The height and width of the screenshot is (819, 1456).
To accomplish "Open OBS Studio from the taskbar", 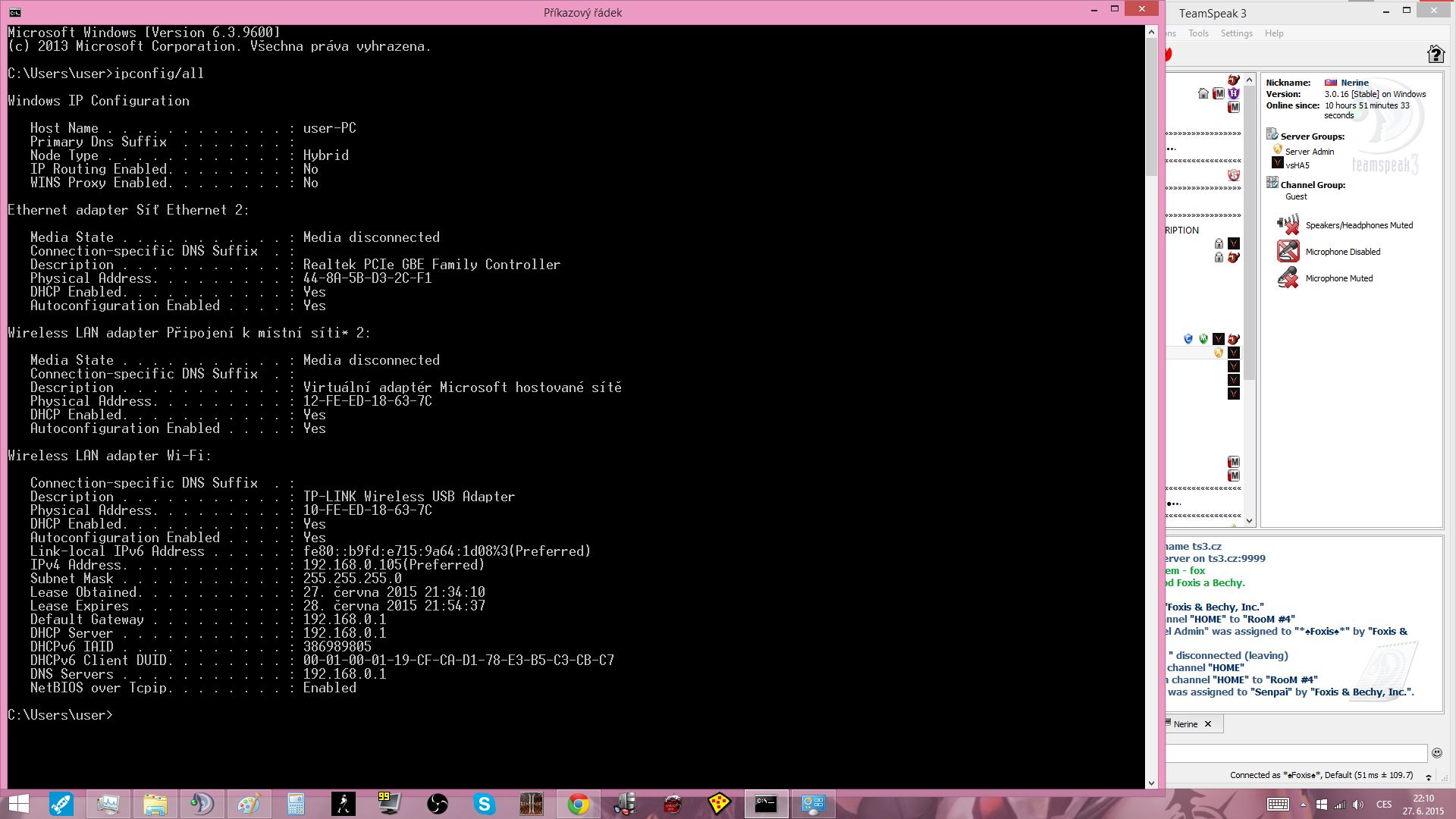I will pyautogui.click(x=438, y=804).
